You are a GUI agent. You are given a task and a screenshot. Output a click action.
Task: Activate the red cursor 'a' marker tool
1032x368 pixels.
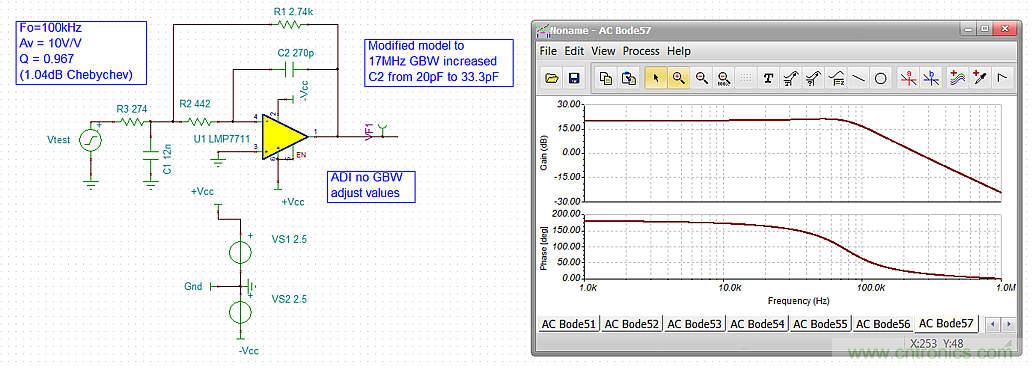click(x=908, y=78)
